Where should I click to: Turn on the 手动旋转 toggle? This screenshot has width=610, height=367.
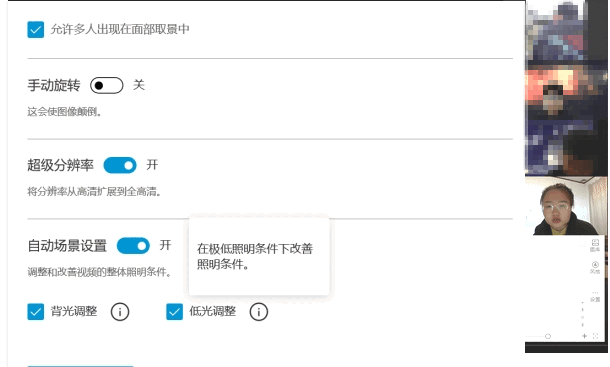click(107, 85)
